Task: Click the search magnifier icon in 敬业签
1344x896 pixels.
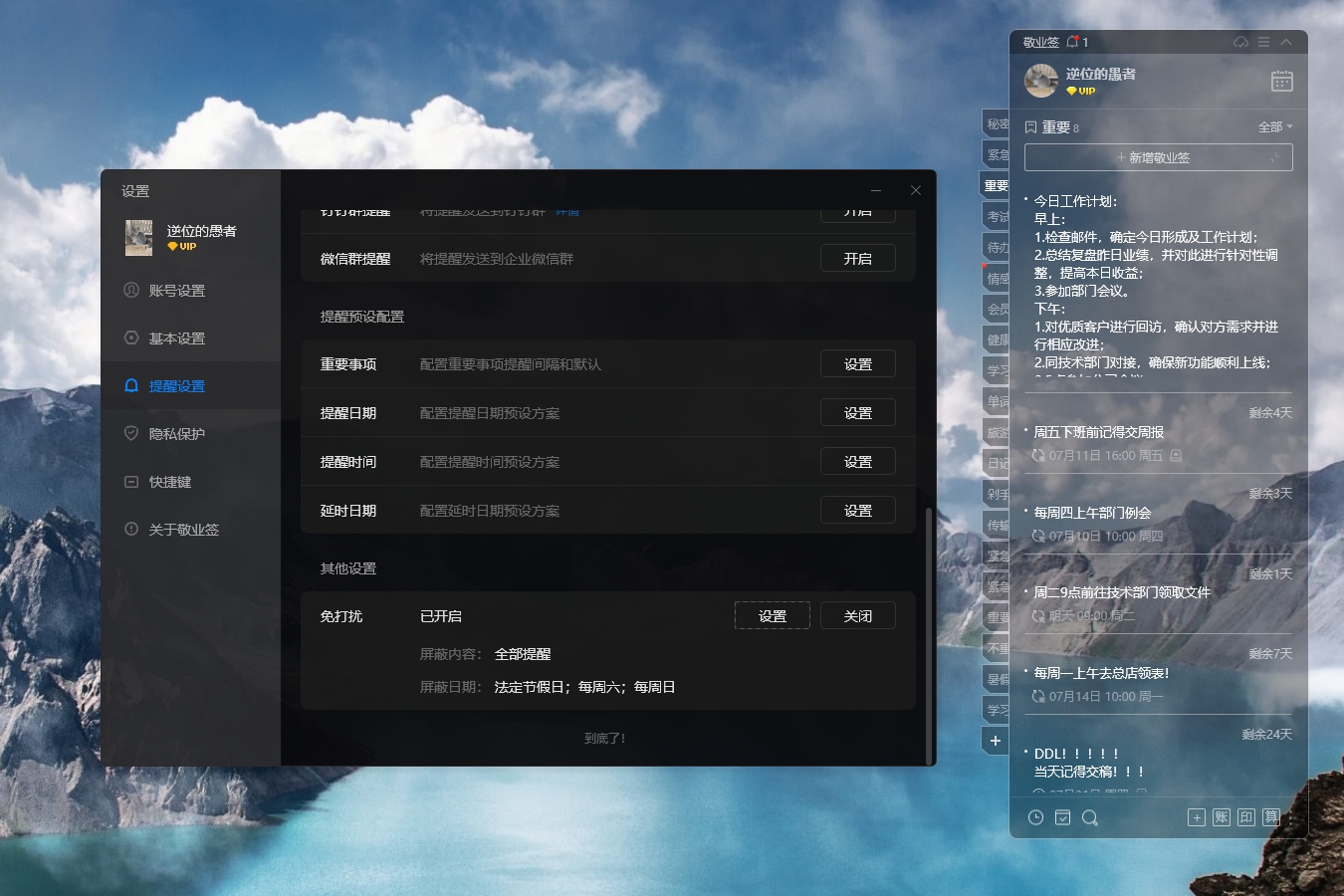Action: coord(1090,817)
